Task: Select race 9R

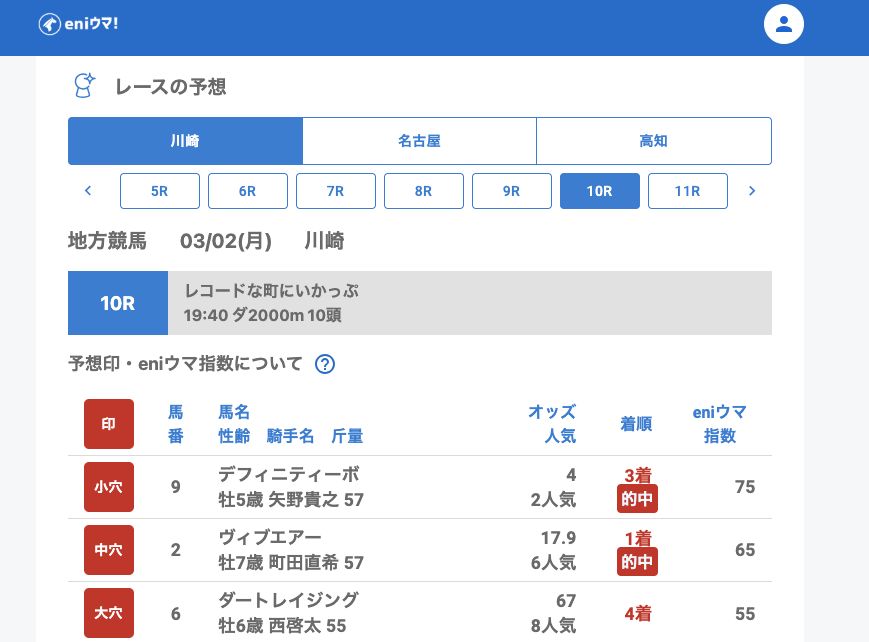Action: click(x=512, y=191)
